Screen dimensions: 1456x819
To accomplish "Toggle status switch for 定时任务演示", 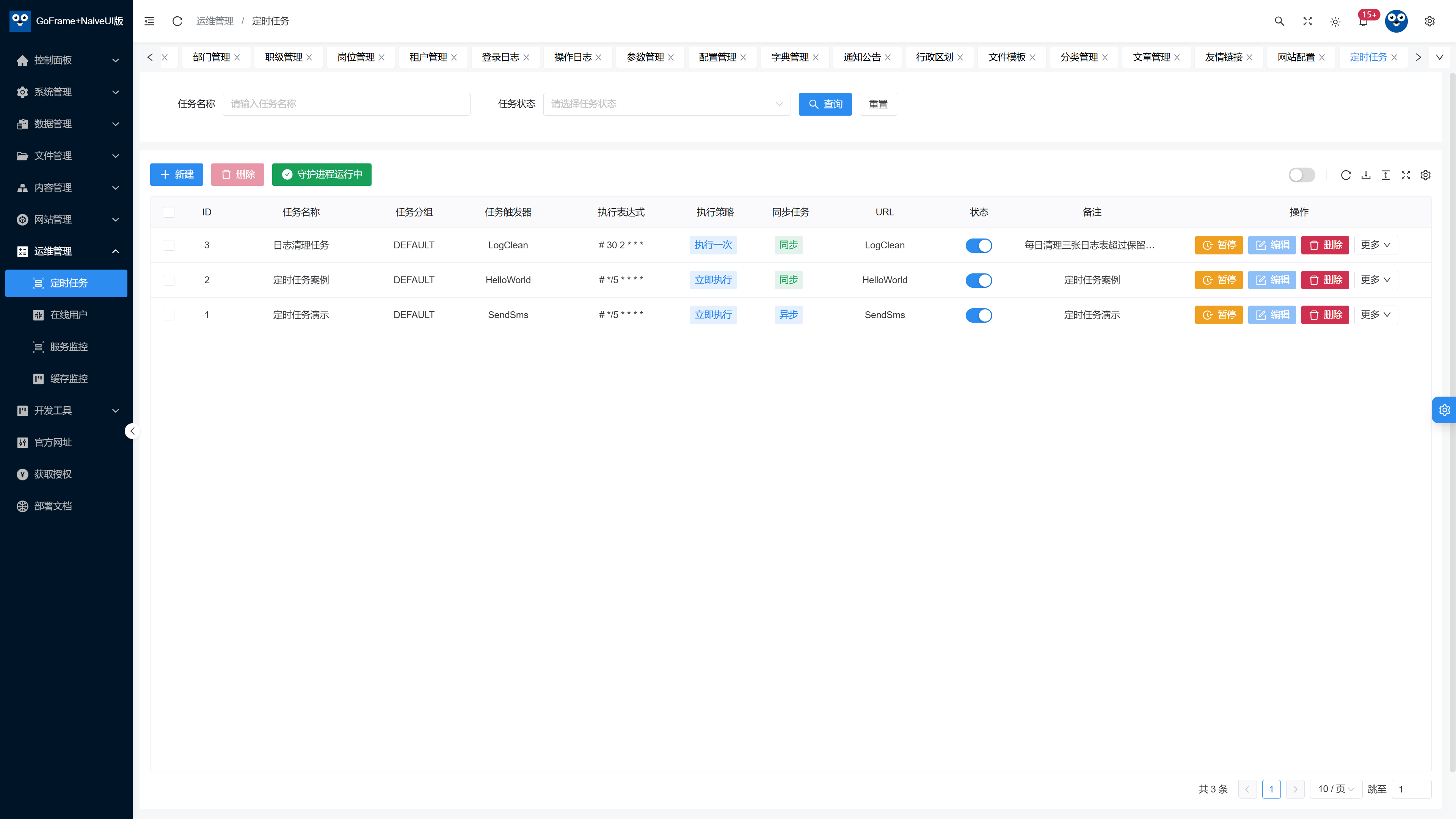I will tap(978, 315).
